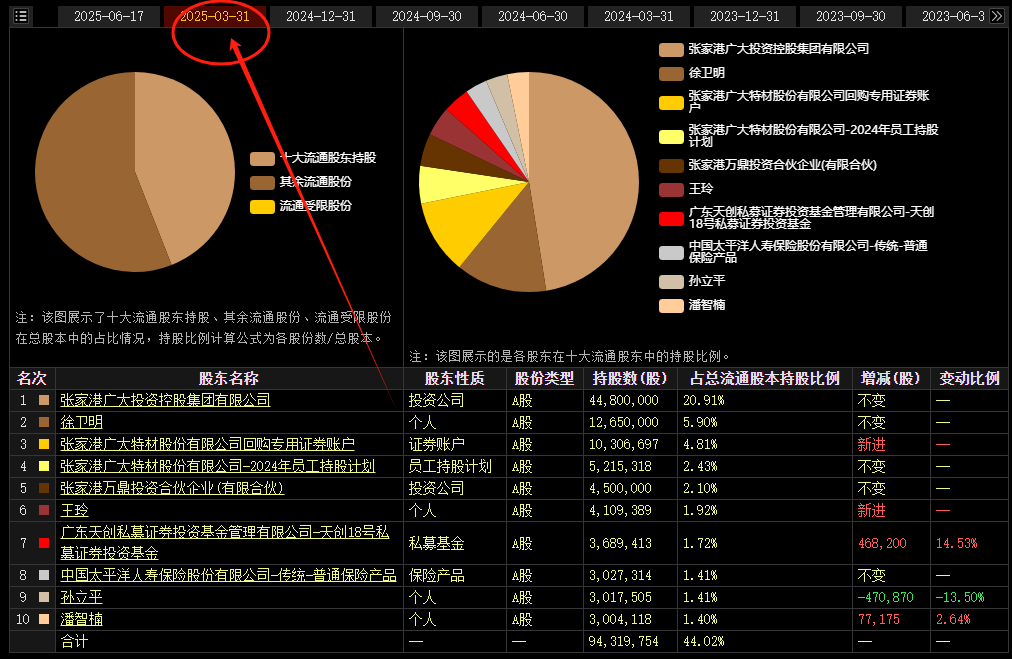The width and height of the screenshot is (1012, 659).
Task: Open the list menu icon at top-left
Action: (x=21, y=15)
